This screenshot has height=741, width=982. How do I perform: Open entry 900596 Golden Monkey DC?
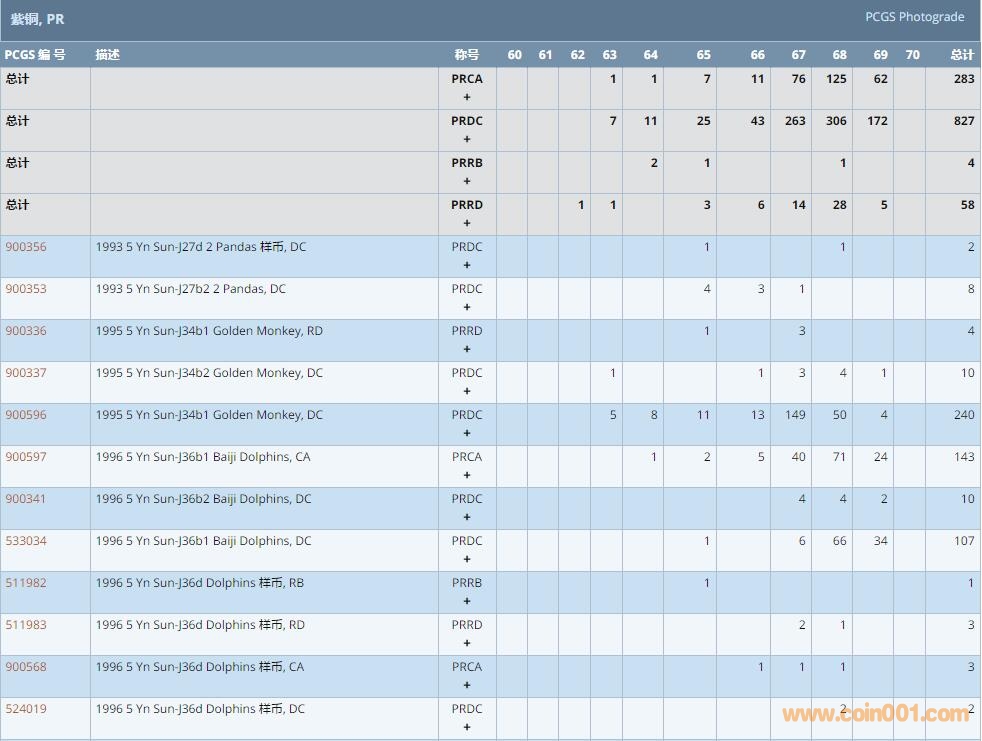(26, 415)
